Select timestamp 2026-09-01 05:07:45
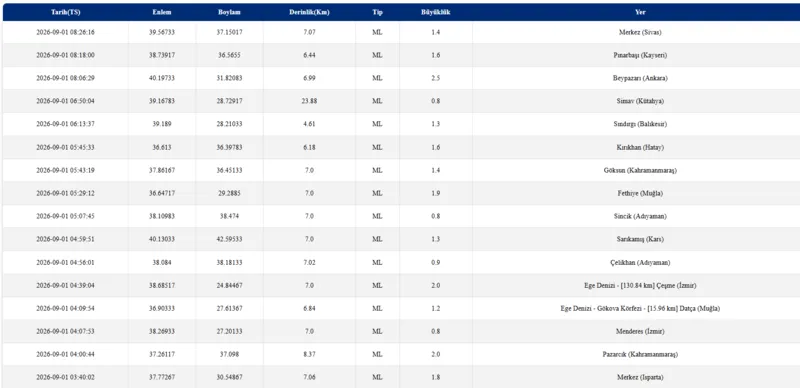 (65, 216)
